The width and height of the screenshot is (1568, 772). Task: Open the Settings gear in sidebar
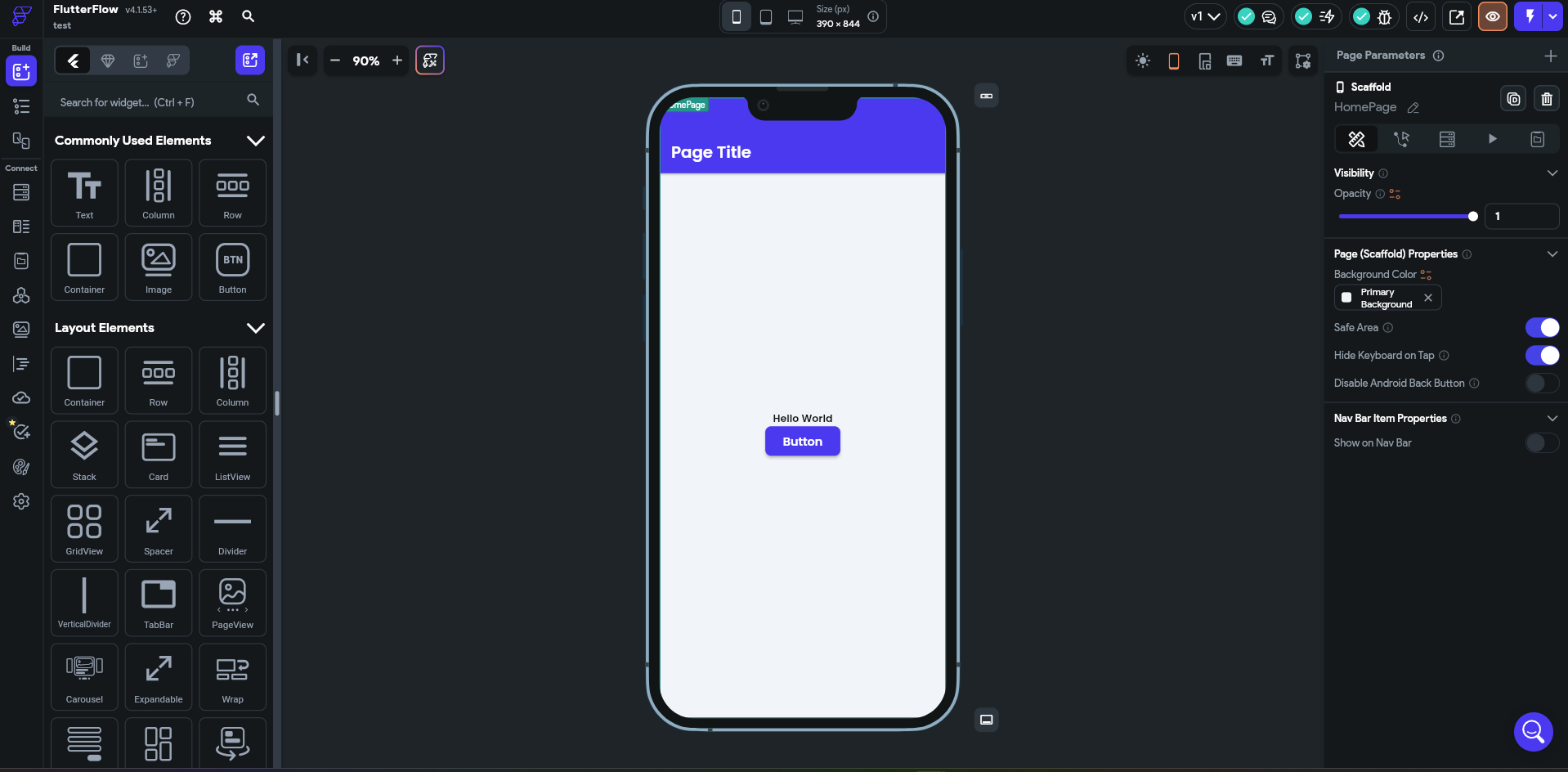21,501
